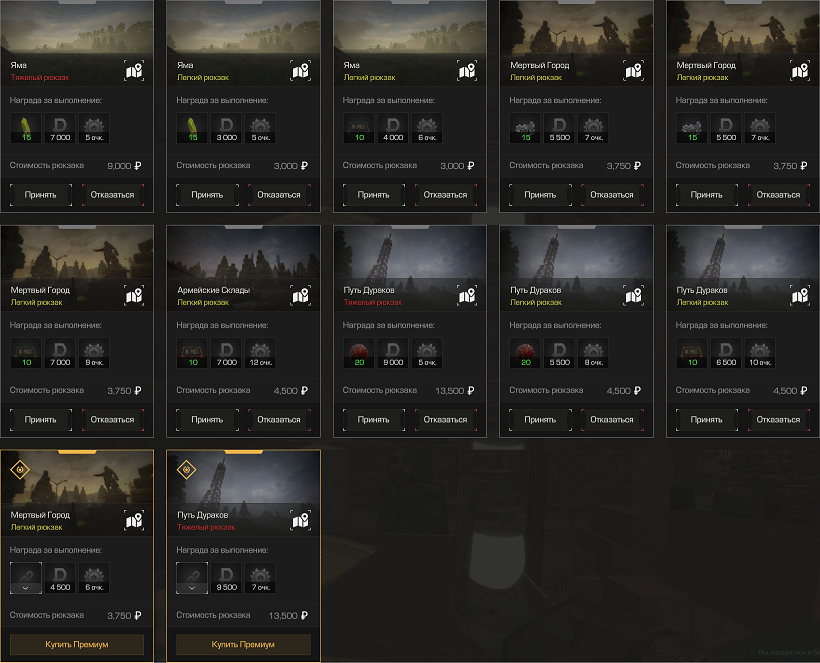The width and height of the screenshot is (820, 663).
Task: Click premium badge on gold Мертвый Город card
Action: (x=20, y=470)
